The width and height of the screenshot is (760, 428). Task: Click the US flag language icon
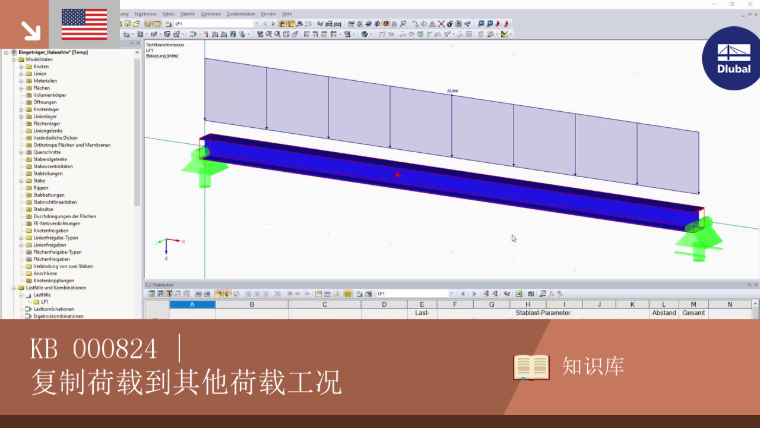pos(84,24)
